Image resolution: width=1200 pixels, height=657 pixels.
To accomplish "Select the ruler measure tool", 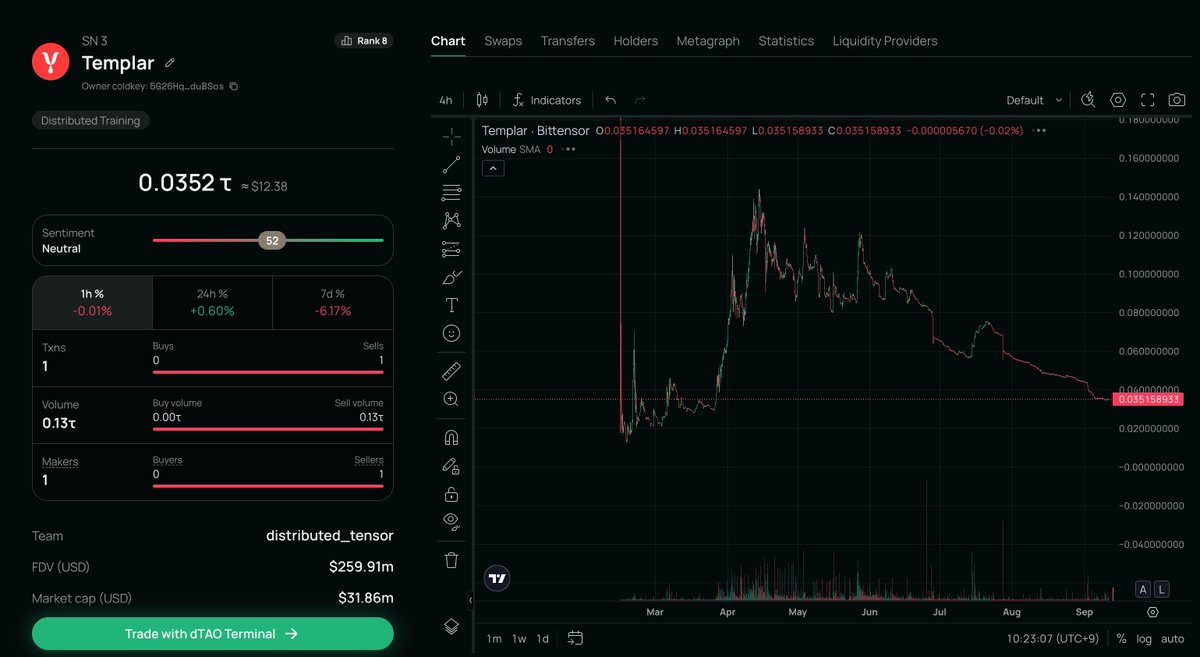I will 451,371.
